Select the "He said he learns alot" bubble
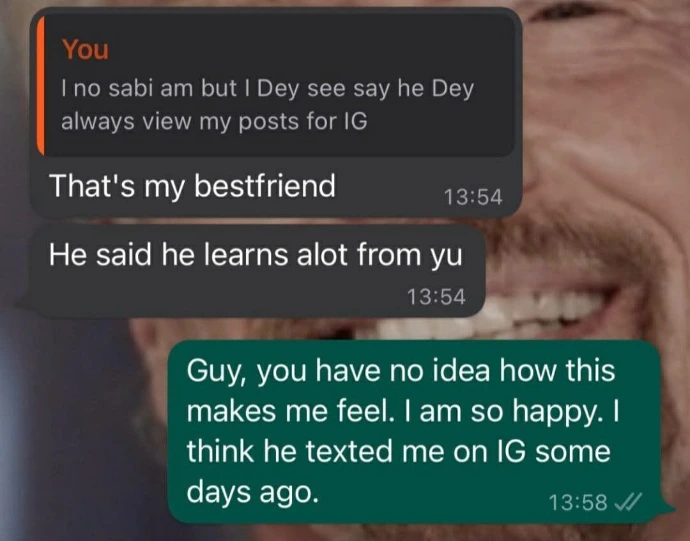690x541 pixels. pyautogui.click(x=257, y=271)
